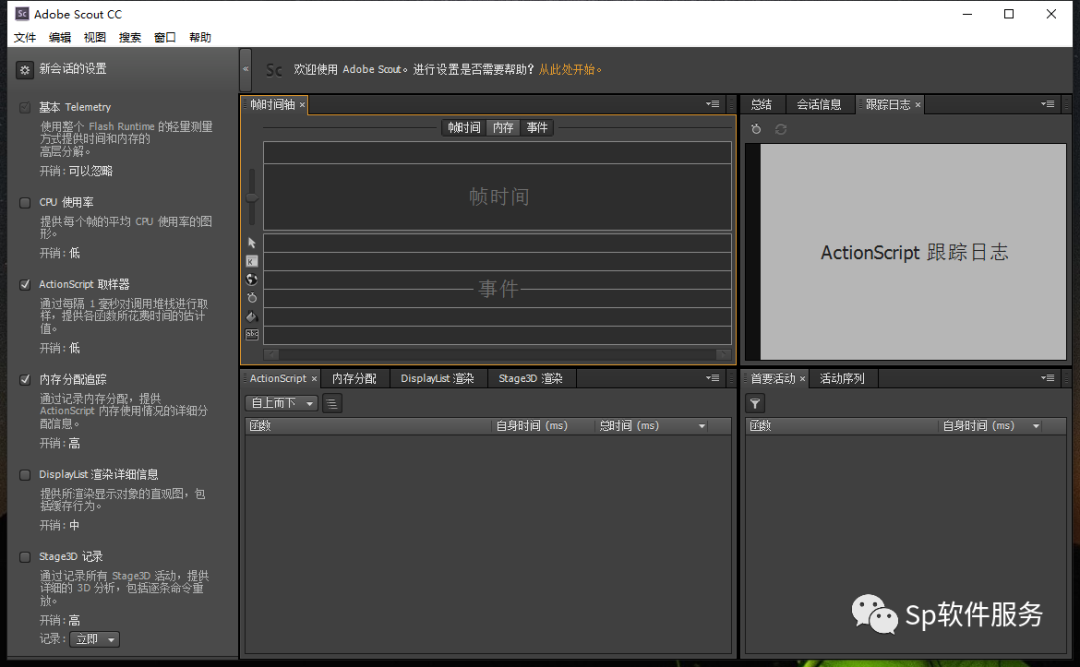Screen dimensions: 1080x667
Task: Click the timeline horizontal scrollbar track
Action: (497, 355)
